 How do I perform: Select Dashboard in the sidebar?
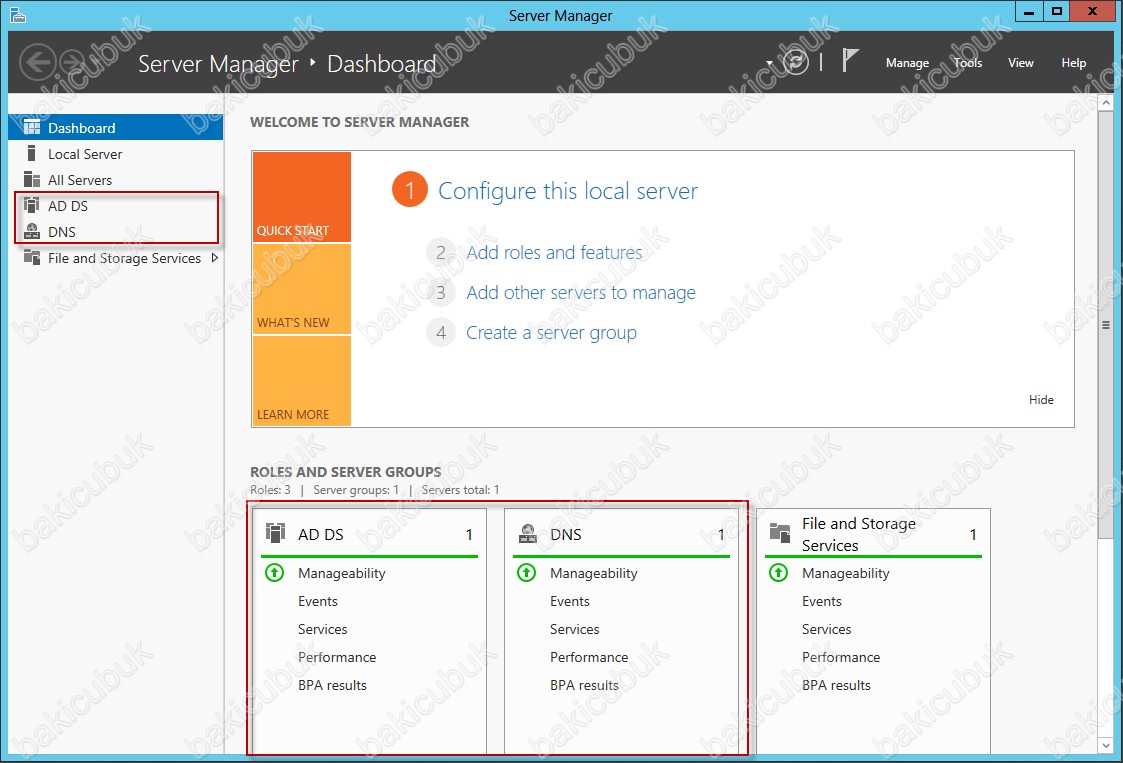click(116, 128)
